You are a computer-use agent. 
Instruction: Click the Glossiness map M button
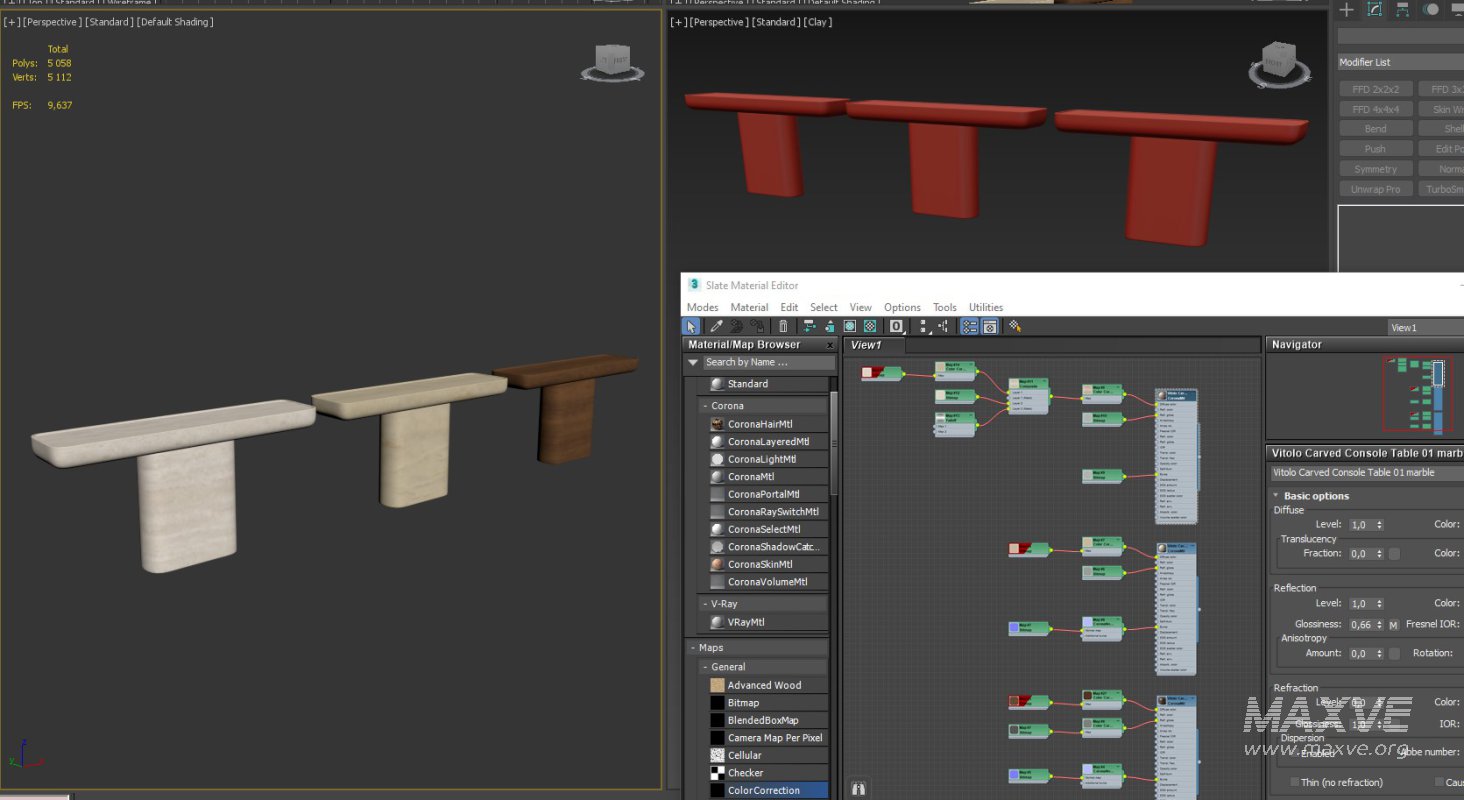coord(1393,625)
